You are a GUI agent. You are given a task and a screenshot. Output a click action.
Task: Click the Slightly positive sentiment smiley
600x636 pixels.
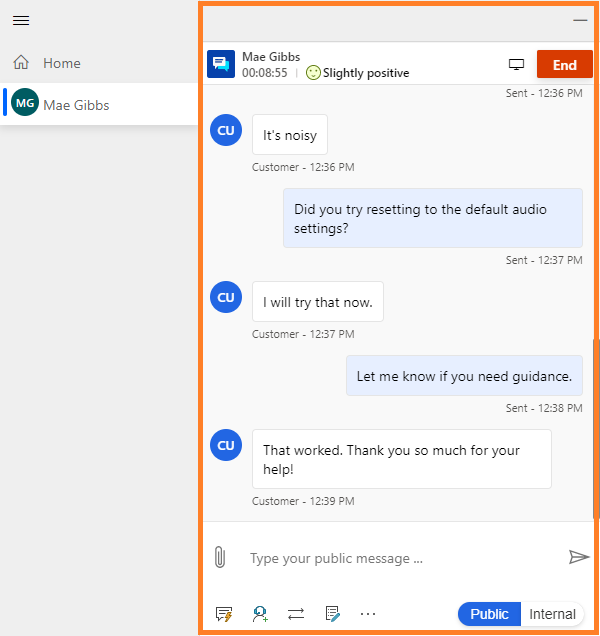313,73
